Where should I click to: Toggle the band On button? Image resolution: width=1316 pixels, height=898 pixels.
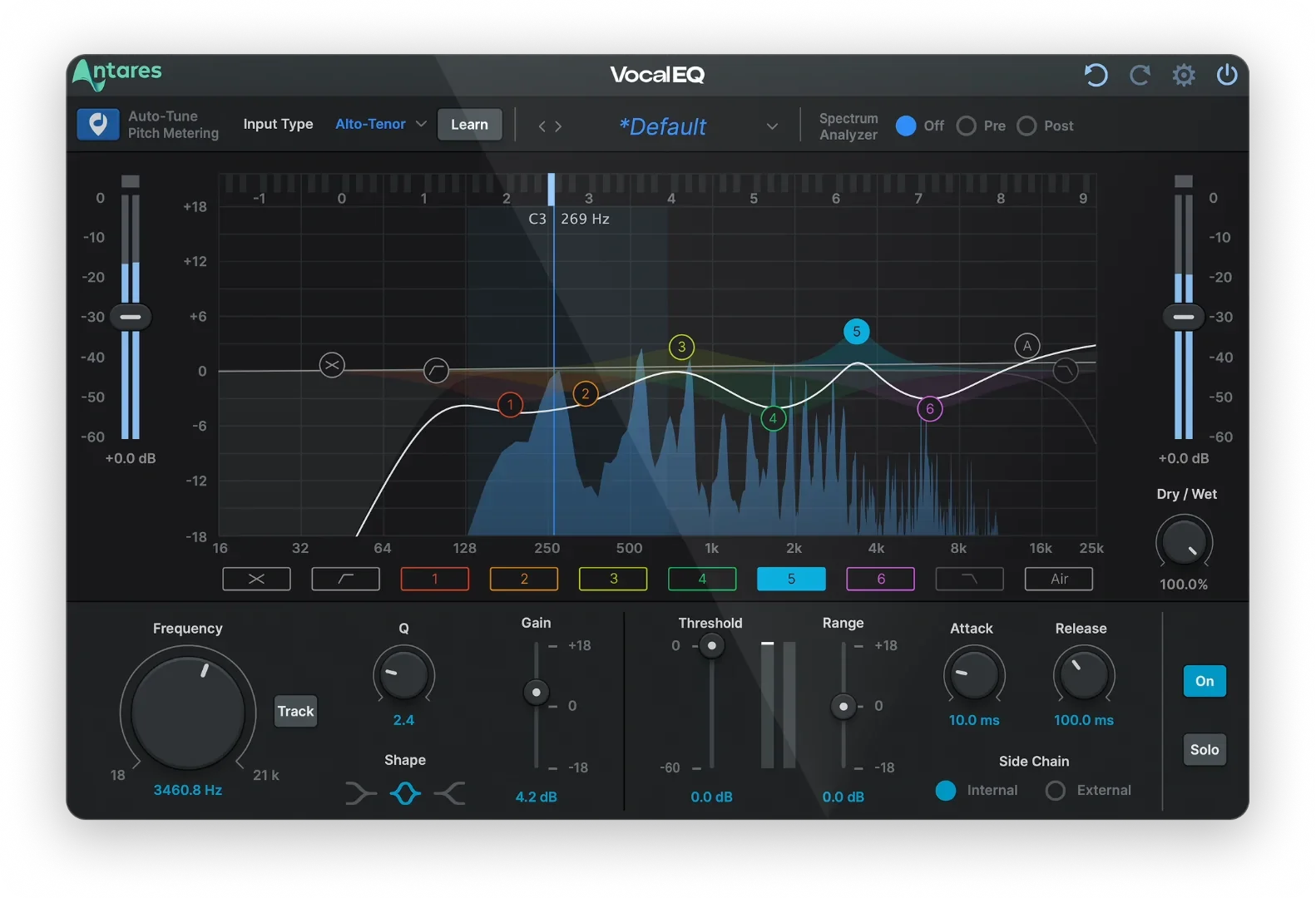pyautogui.click(x=1205, y=681)
